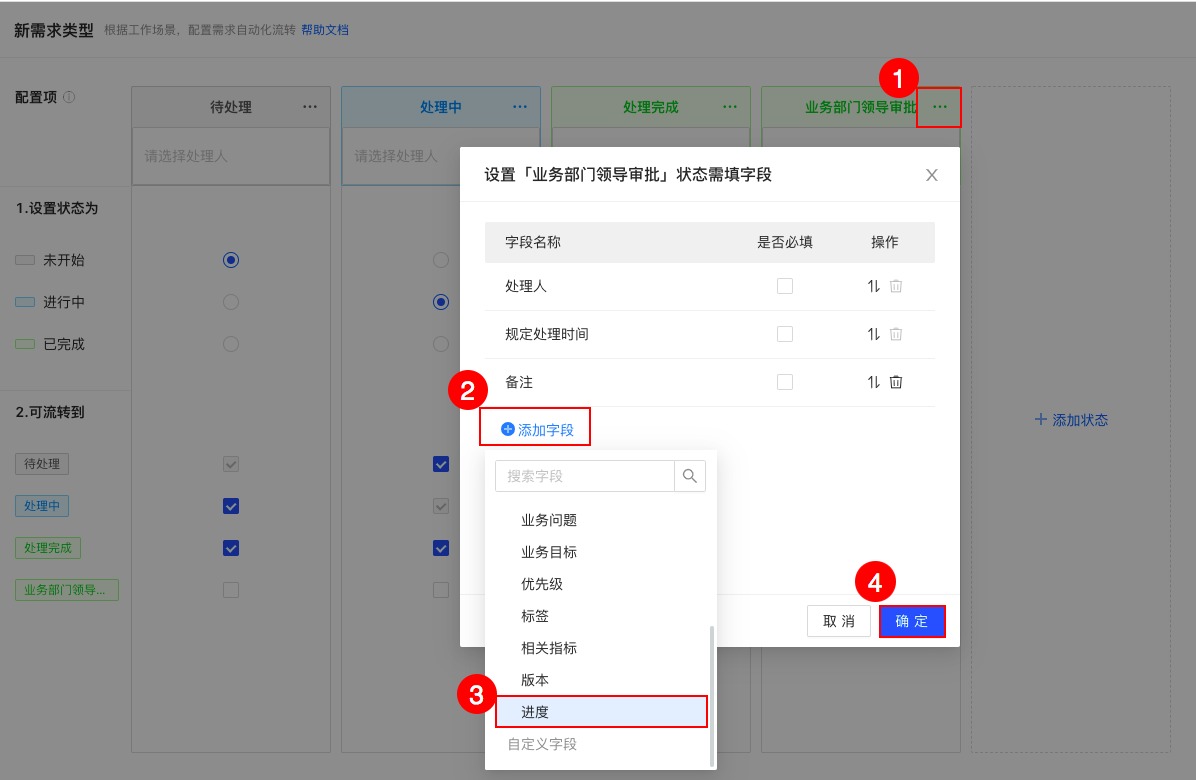The width and height of the screenshot is (1196, 780).
Task: Open the 处理中 column ellipsis menu
Action: pos(519,107)
